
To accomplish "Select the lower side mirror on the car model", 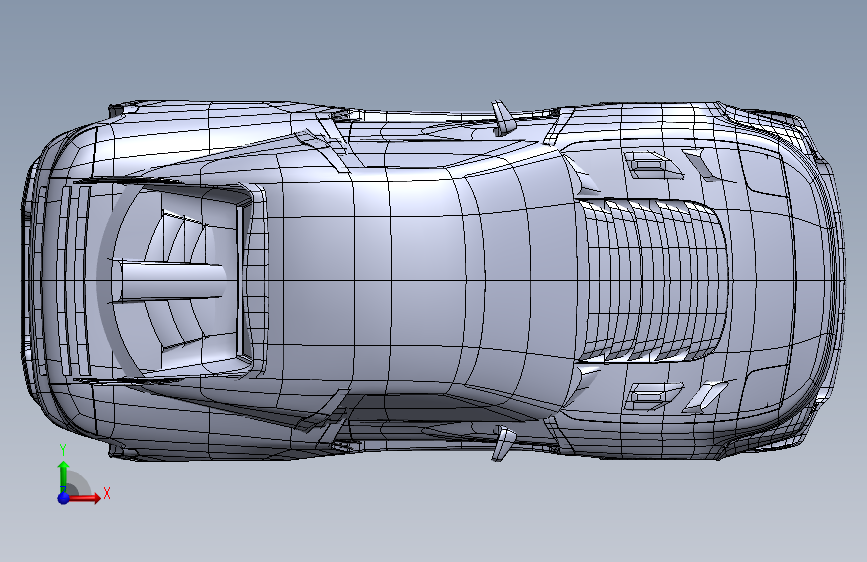I will [x=503, y=443].
